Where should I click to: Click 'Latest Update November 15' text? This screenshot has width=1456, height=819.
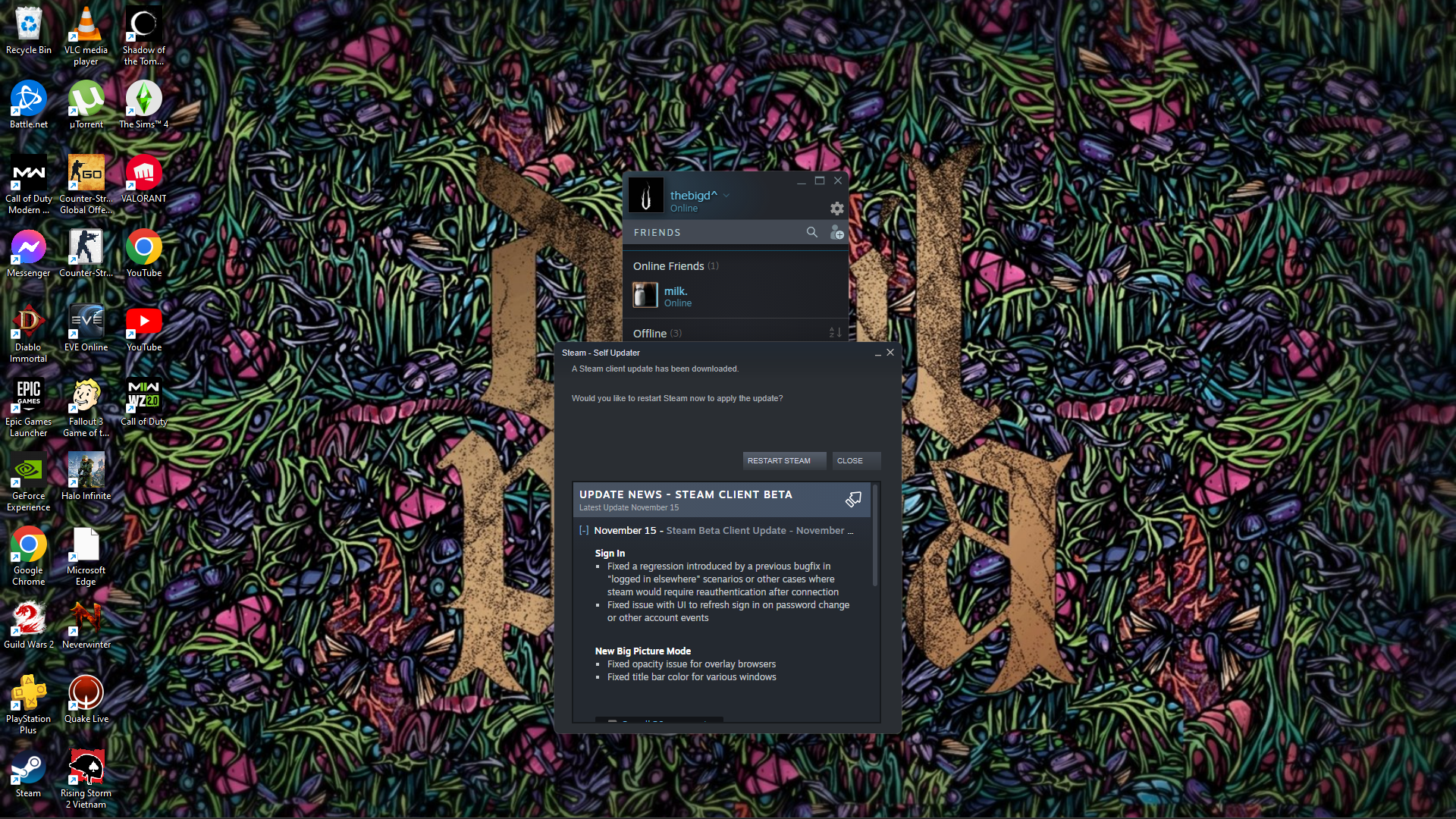click(x=629, y=508)
